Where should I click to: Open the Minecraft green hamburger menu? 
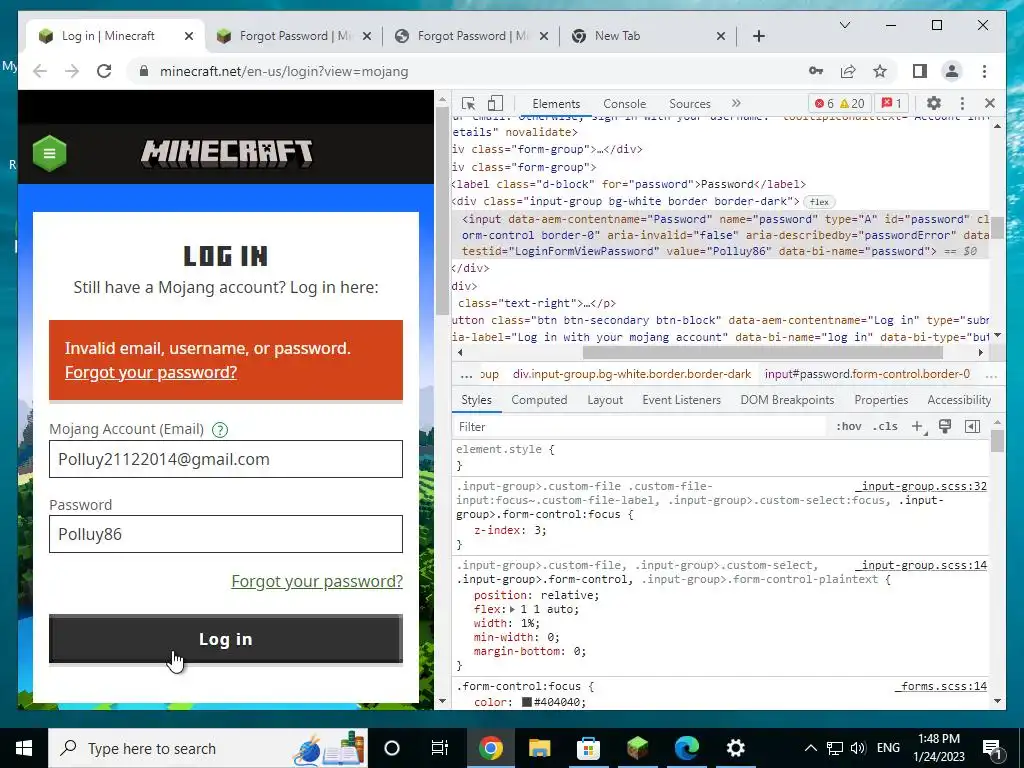49,153
